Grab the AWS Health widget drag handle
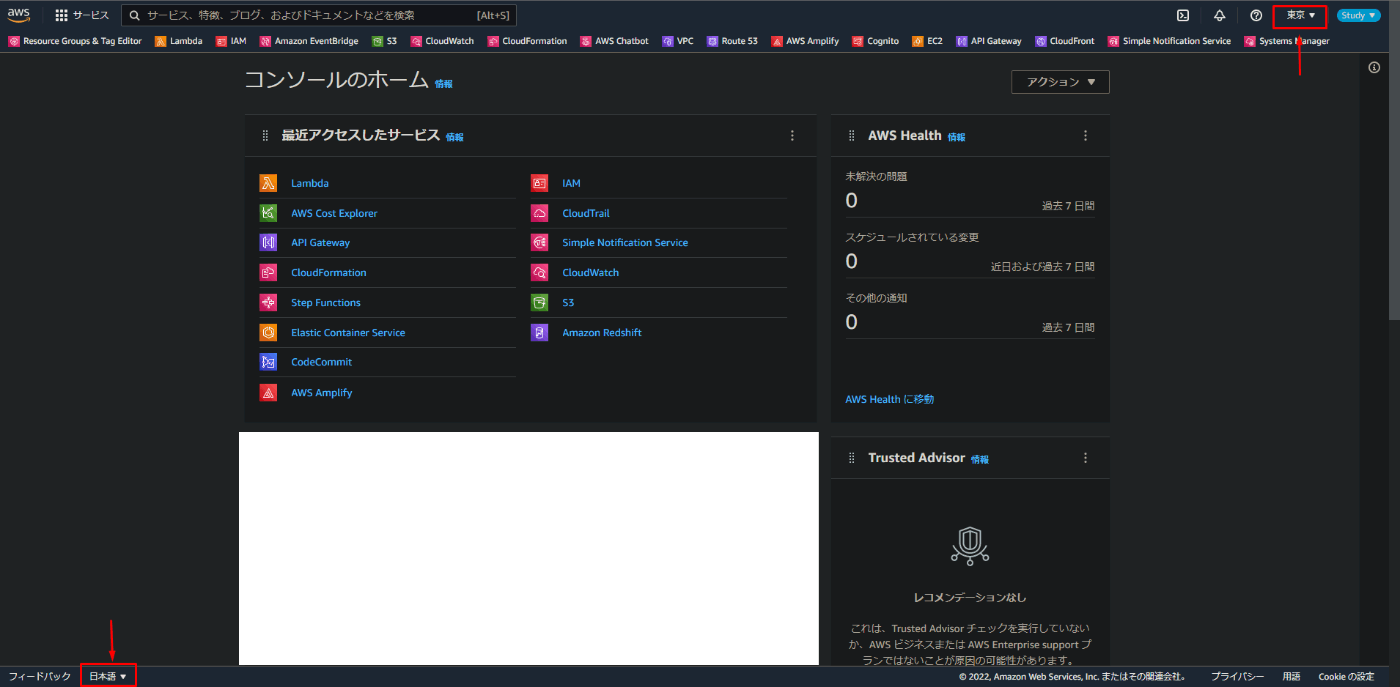Viewport: 1400px width, 687px height. pyautogui.click(x=852, y=135)
